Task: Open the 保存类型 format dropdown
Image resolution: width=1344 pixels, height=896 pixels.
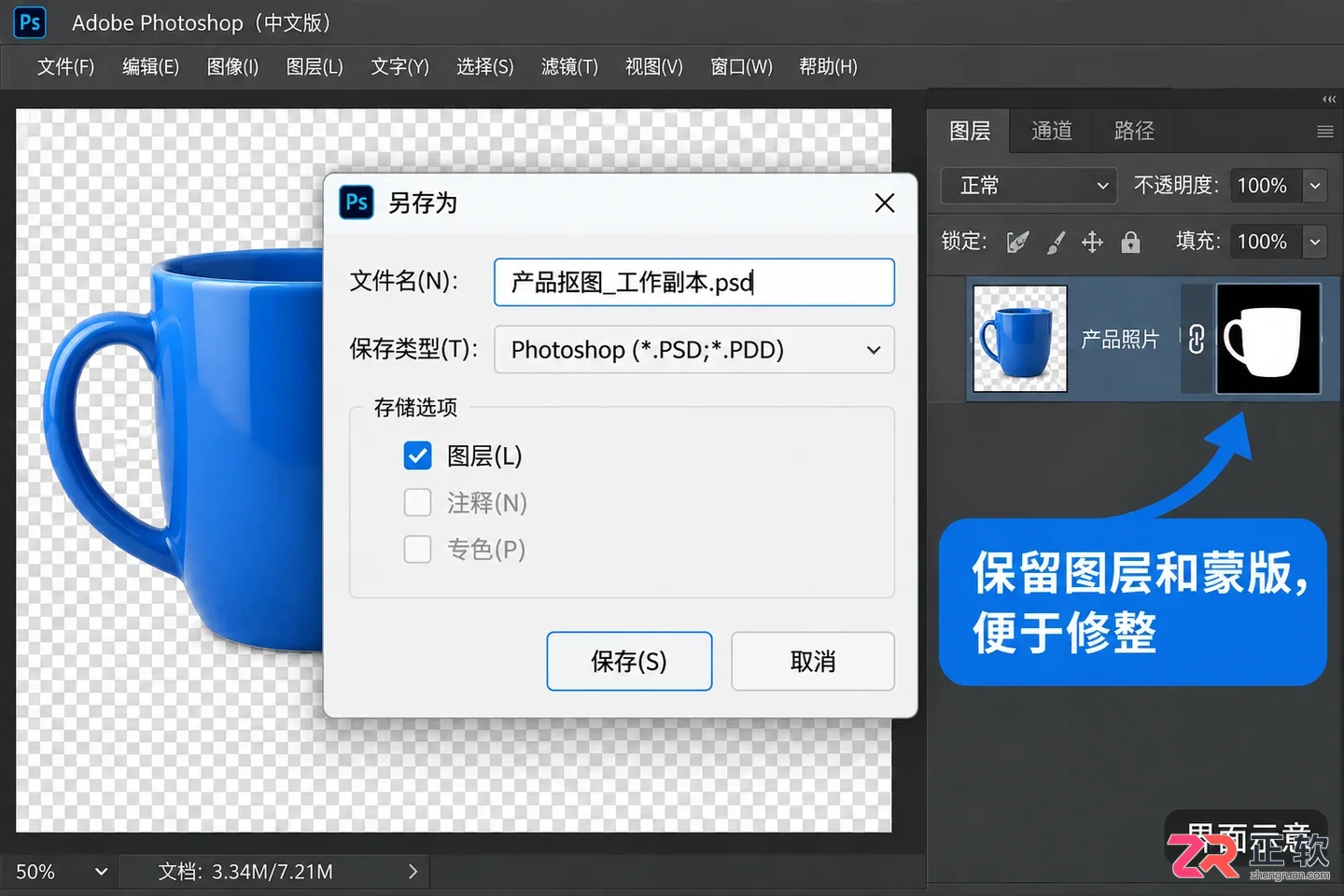Action: [694, 349]
